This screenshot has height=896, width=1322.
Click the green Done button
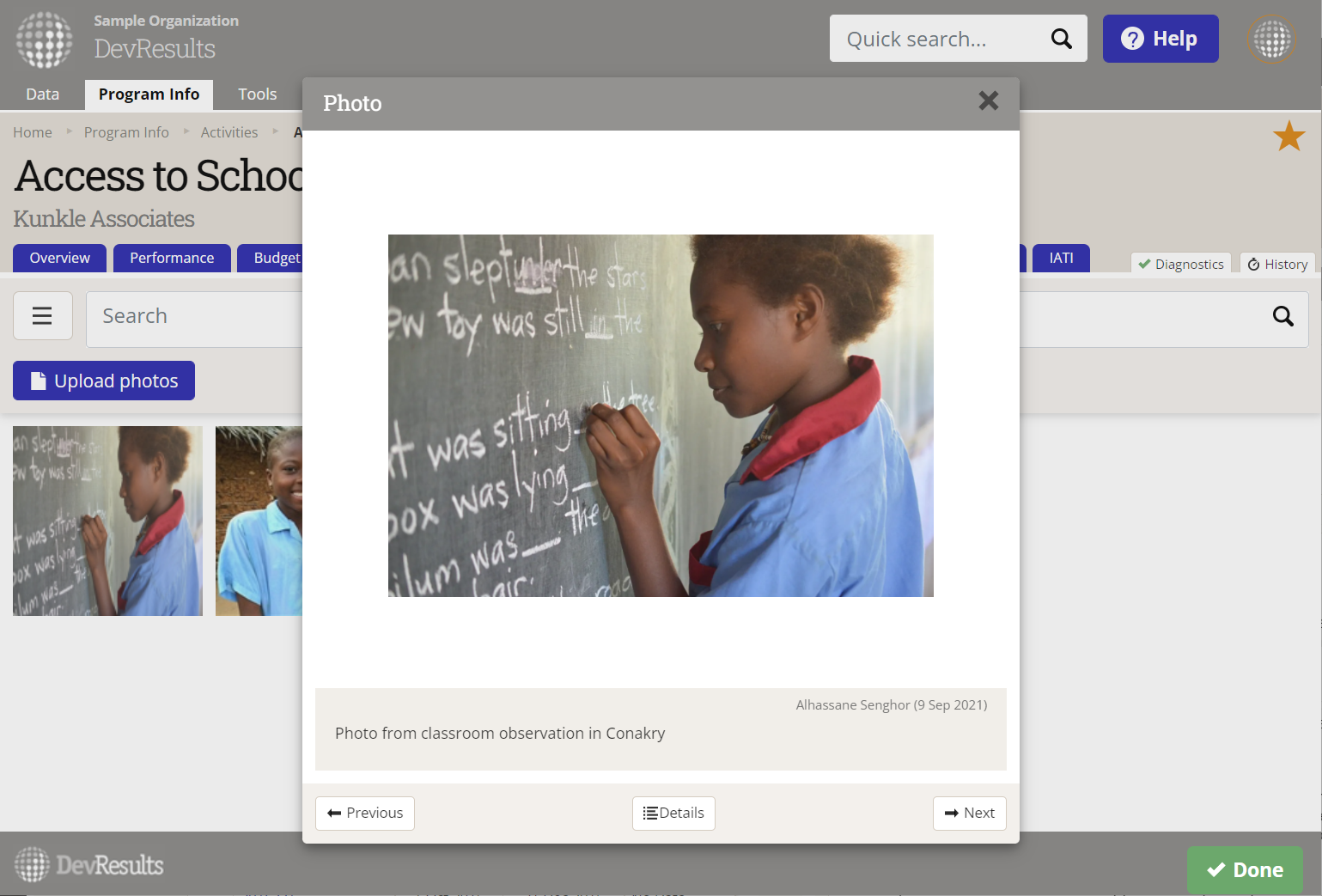point(1245,870)
